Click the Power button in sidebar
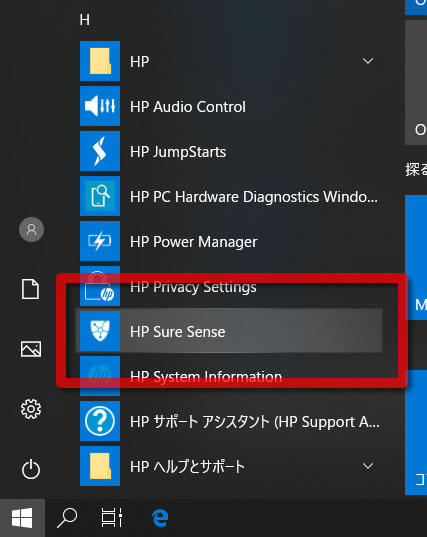This screenshot has width=427, height=537. coord(31,469)
